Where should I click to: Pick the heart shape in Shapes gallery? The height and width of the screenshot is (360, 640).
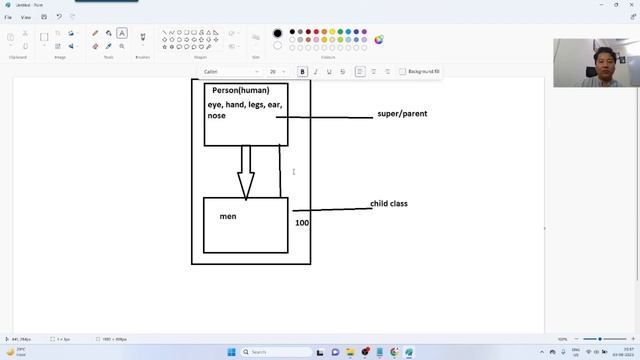tap(201, 47)
